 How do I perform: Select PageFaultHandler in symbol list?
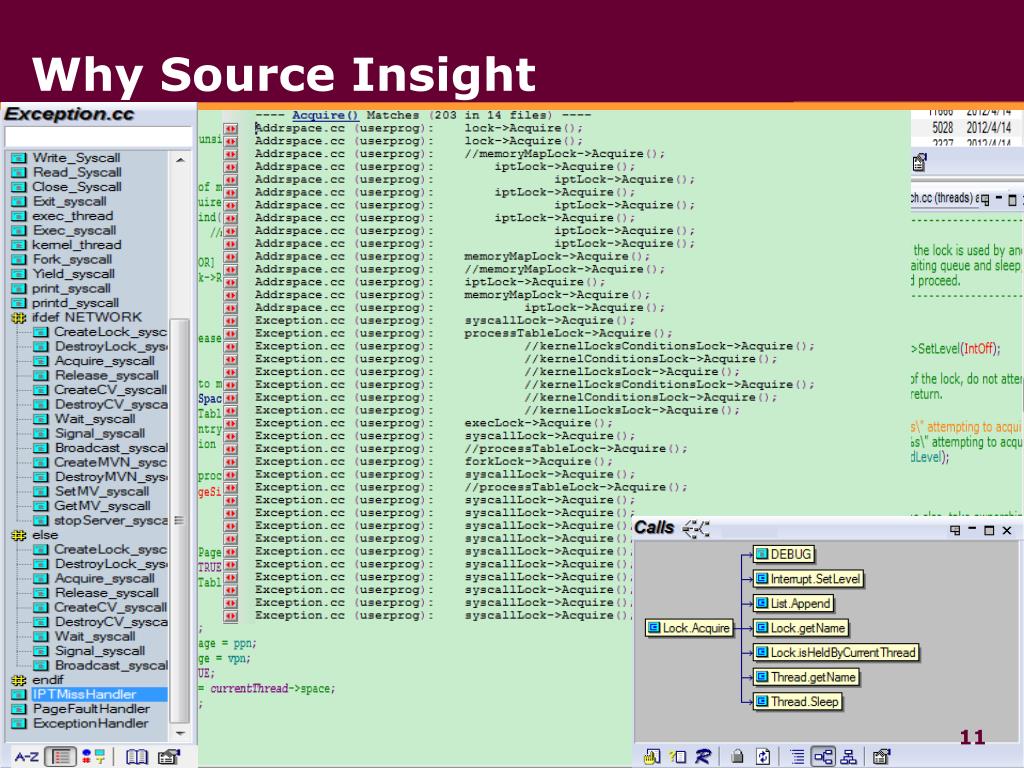[x=91, y=709]
